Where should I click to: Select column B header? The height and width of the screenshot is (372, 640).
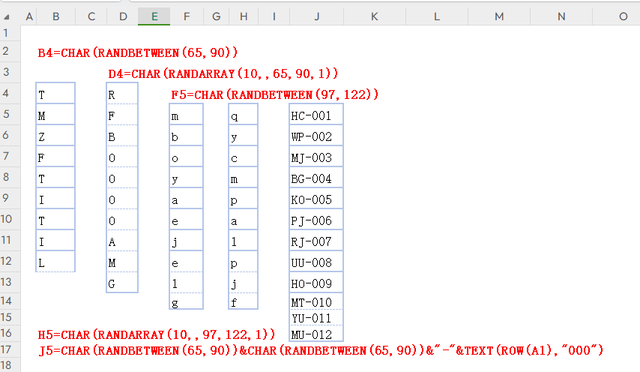(x=56, y=16)
